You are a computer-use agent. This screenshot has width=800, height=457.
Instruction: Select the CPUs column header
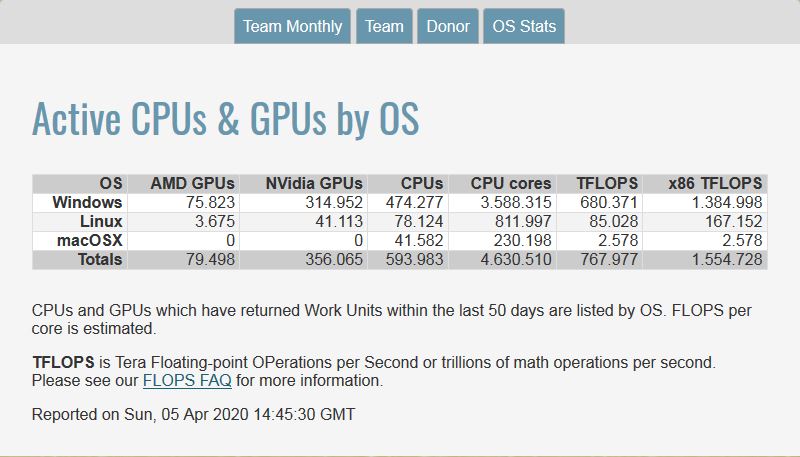421,183
